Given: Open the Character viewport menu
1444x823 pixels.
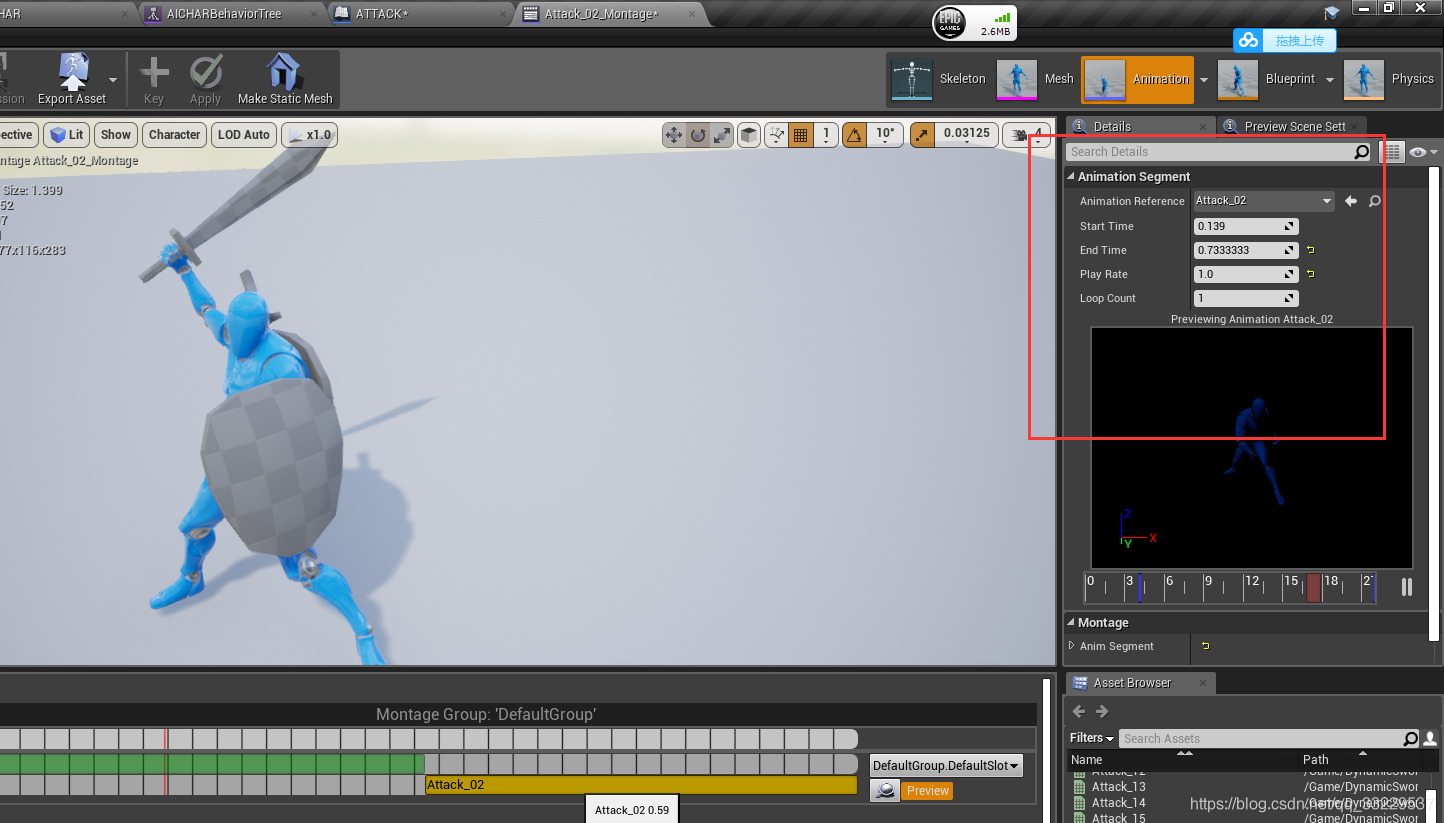Looking at the screenshot, I should coord(175,135).
